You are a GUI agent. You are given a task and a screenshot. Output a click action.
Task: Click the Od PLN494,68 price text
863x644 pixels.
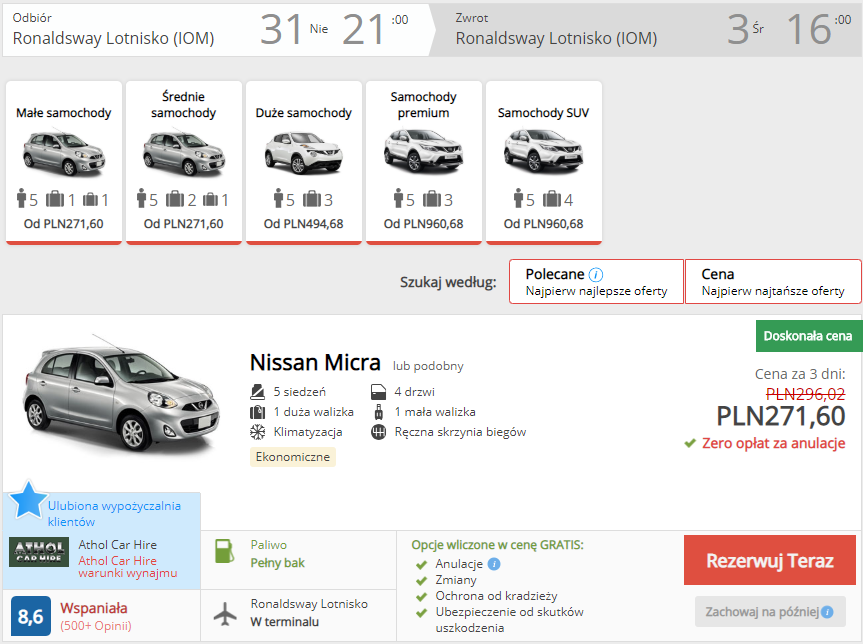(304, 224)
